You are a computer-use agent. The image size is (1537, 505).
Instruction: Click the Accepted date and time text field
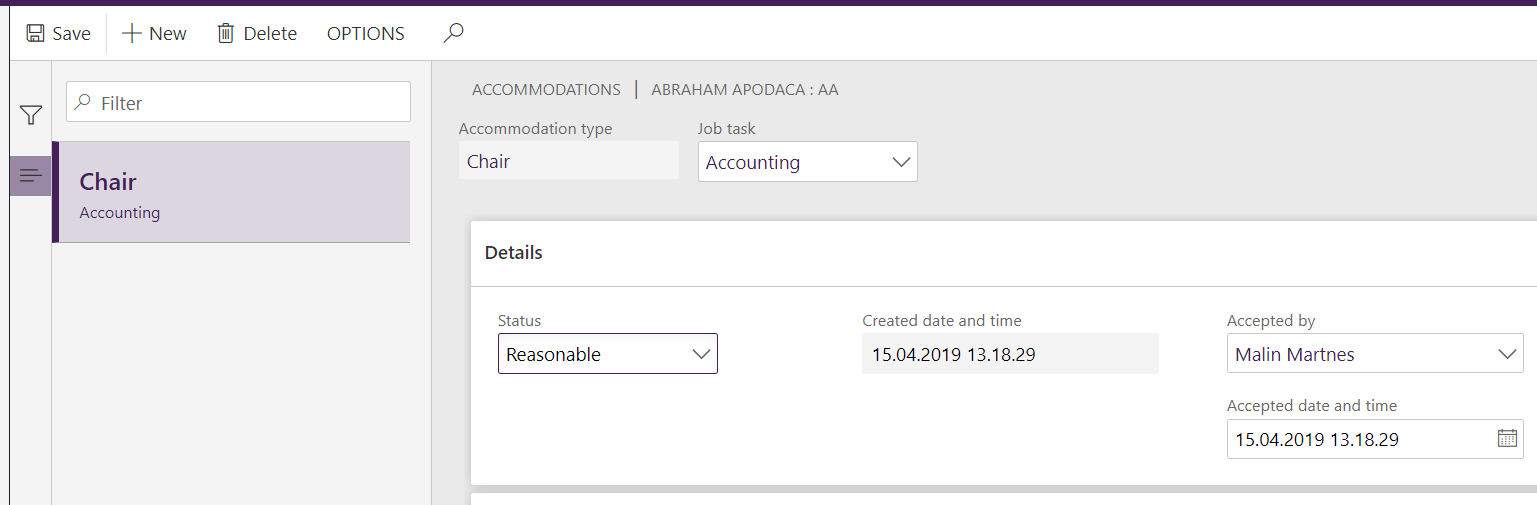[x=1360, y=439]
